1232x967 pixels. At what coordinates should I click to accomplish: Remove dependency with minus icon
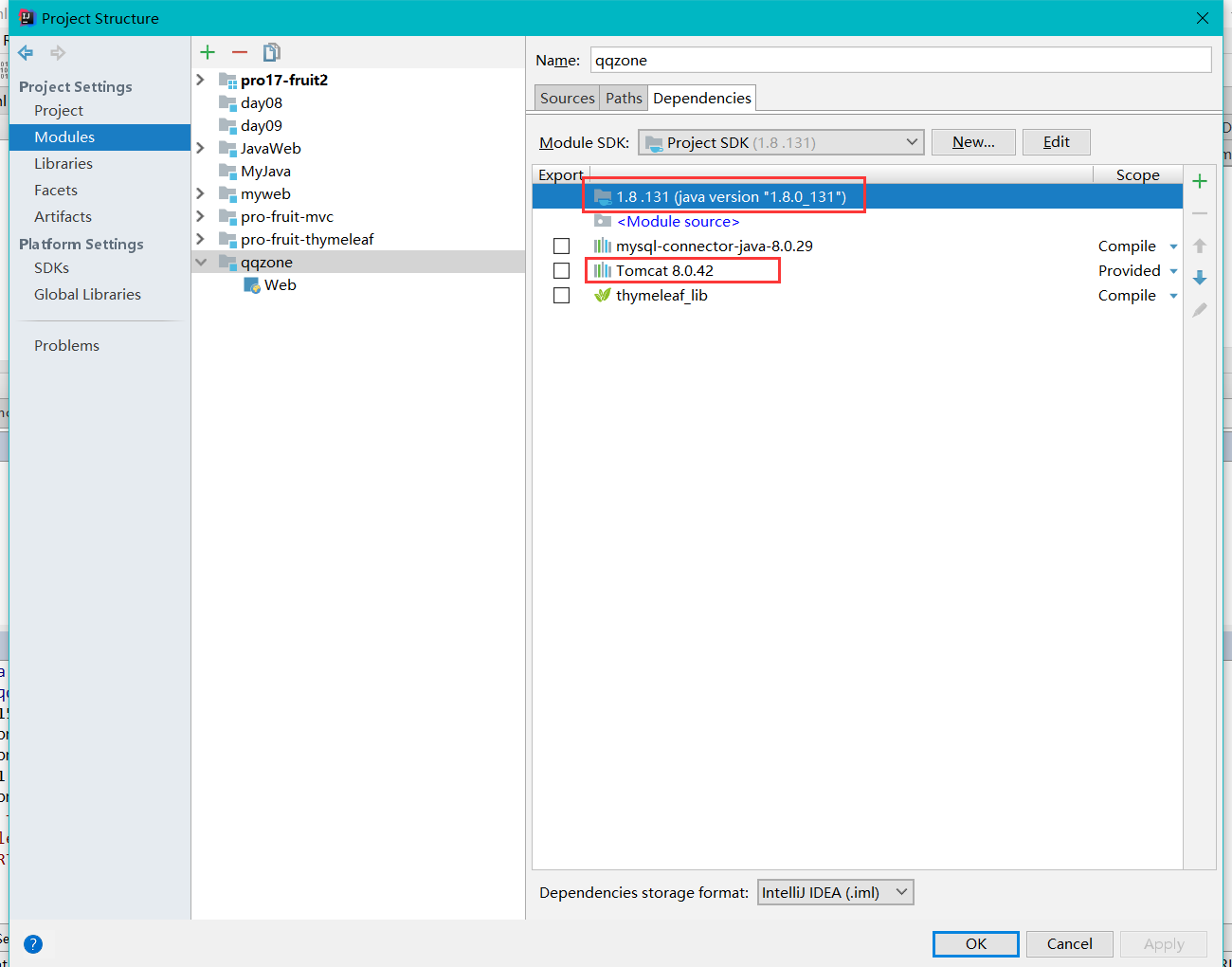point(1200,213)
